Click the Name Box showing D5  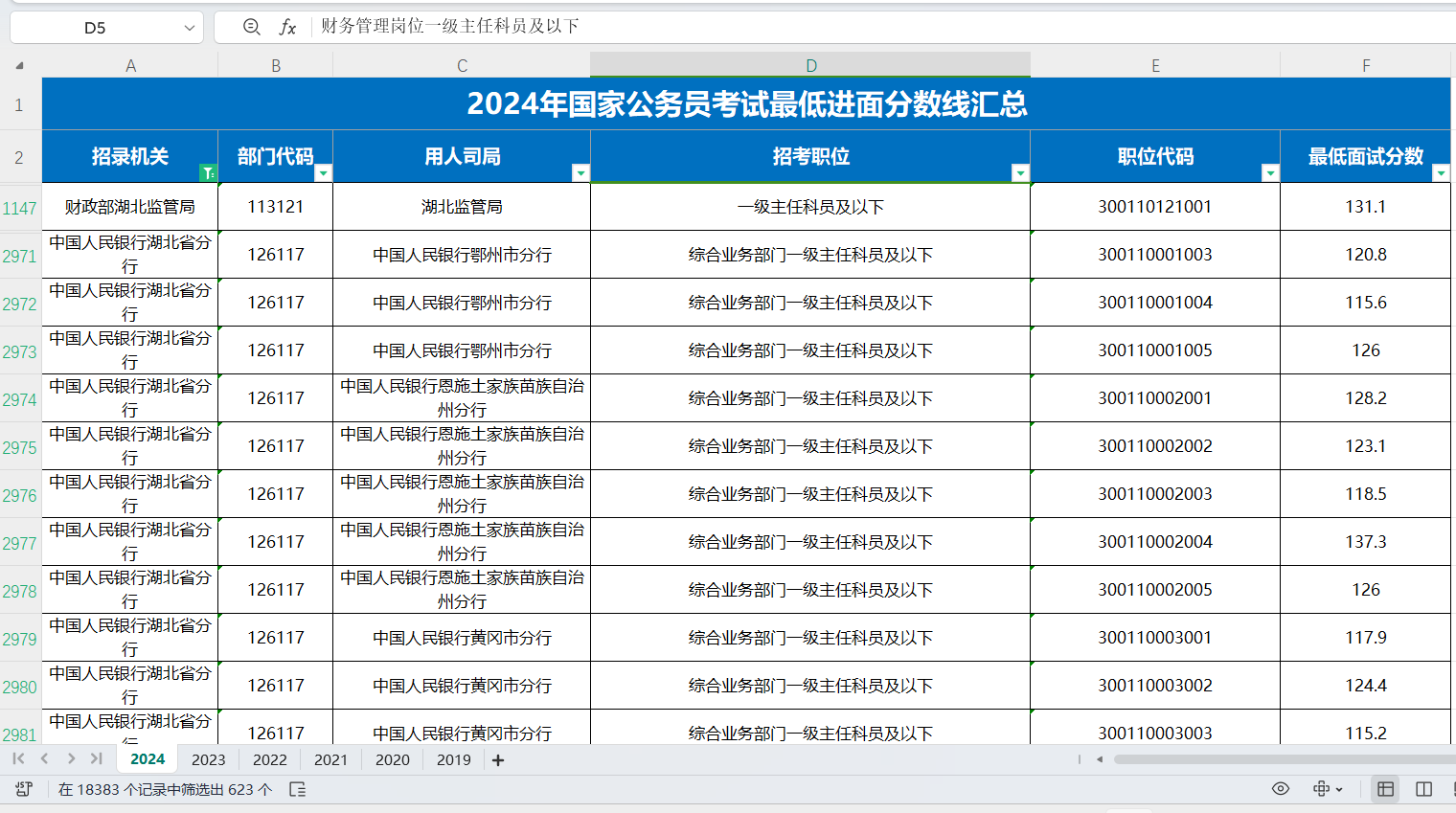[95, 28]
